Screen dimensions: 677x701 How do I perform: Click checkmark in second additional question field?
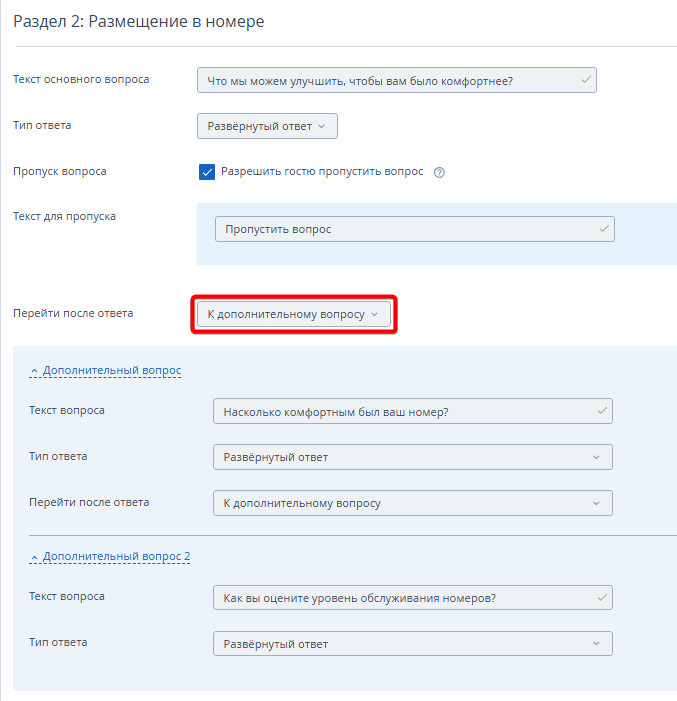tap(602, 597)
